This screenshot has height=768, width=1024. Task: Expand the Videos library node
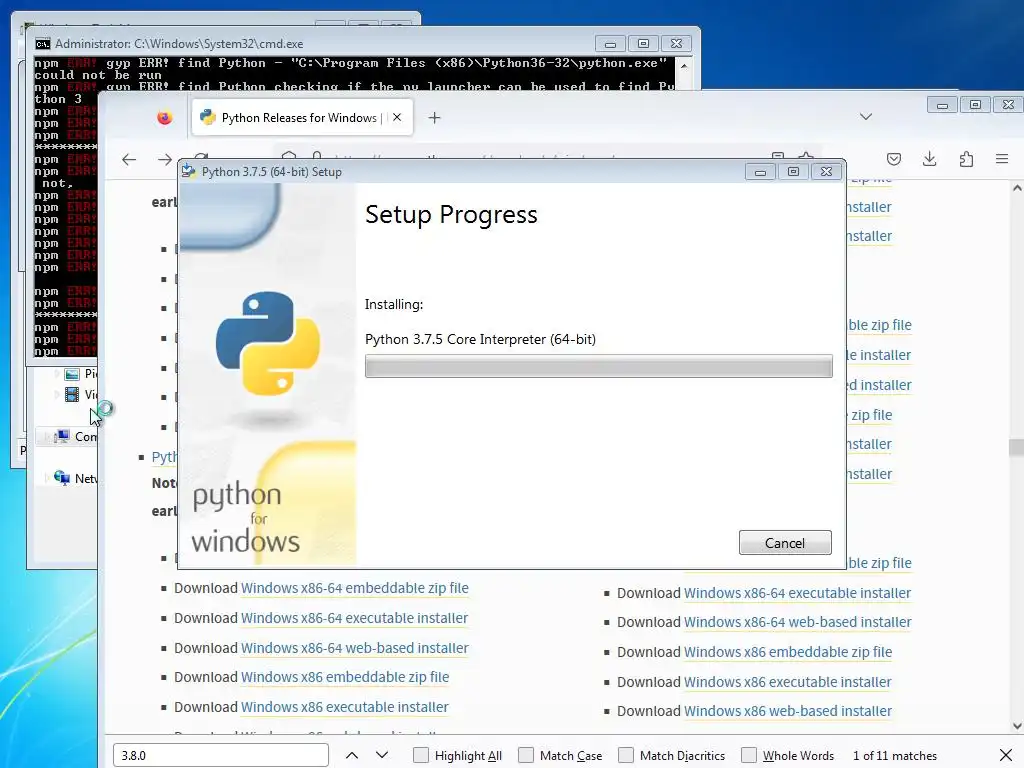57,394
